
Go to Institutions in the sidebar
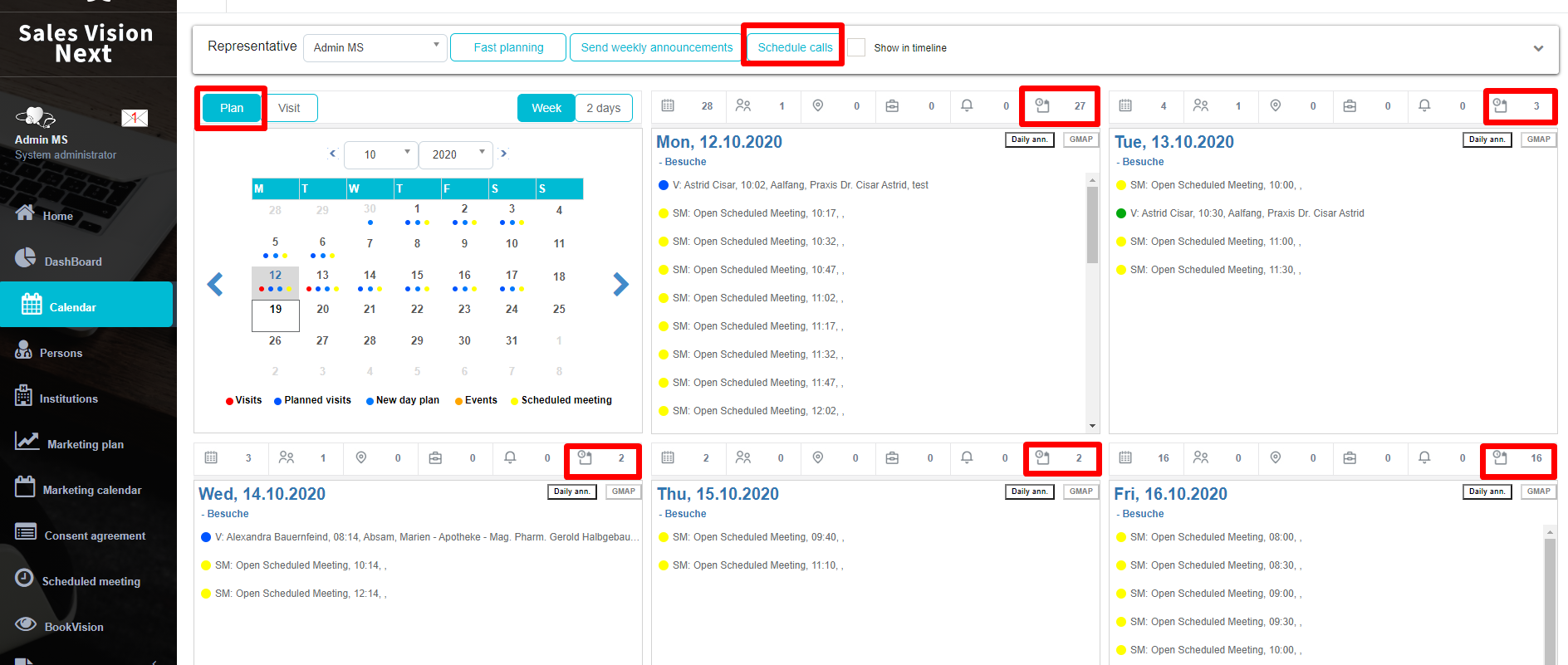68,399
